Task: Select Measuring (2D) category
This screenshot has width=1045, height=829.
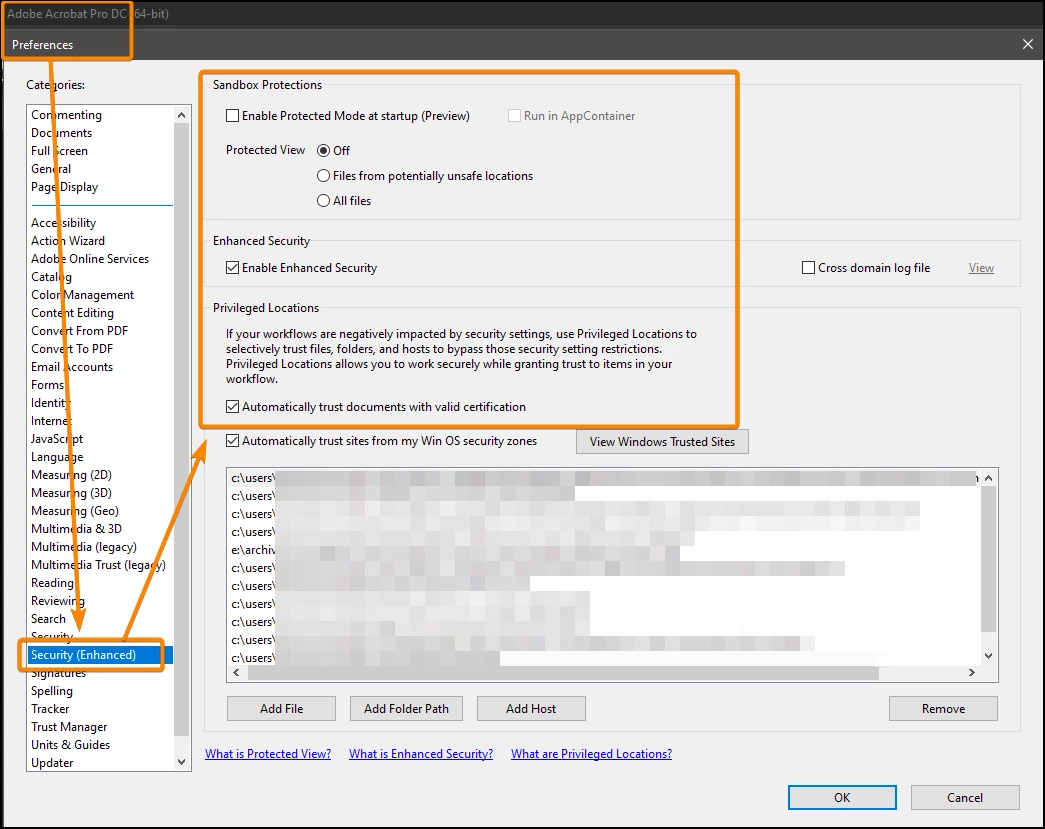Action: pos(71,474)
